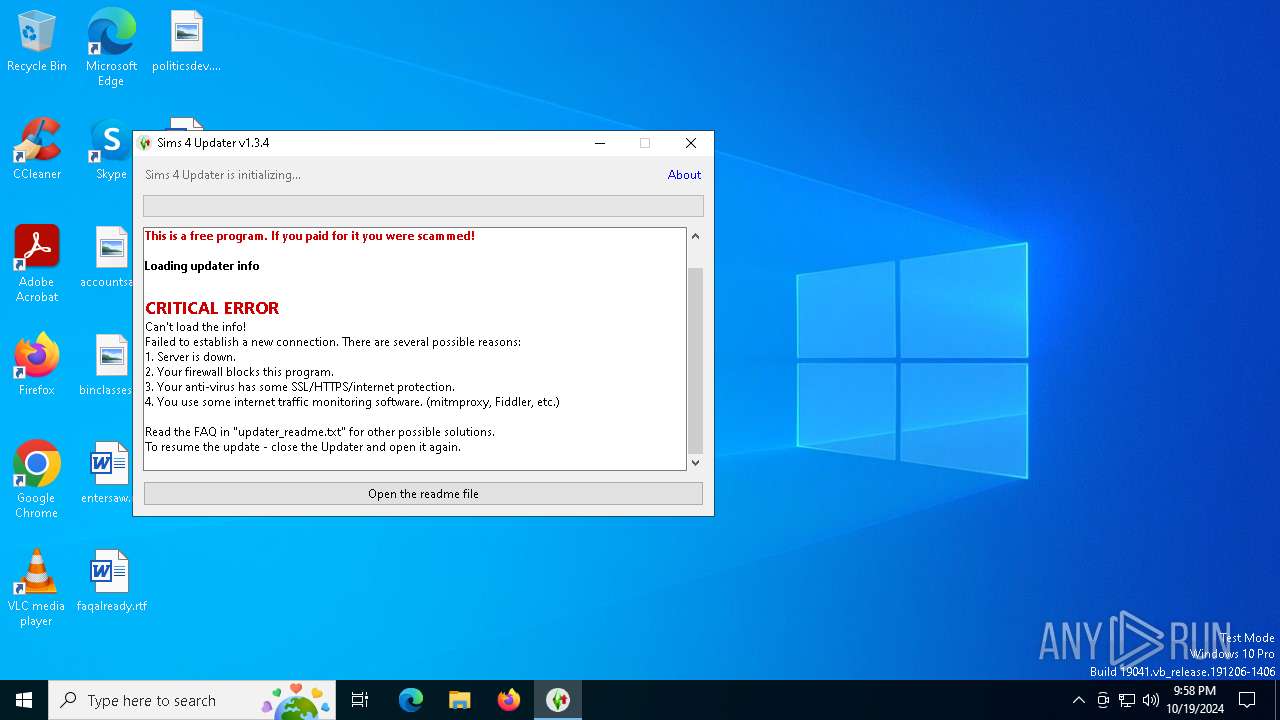The image size is (1280, 720).
Task: Open the volume tray icon
Action: click(x=1151, y=700)
